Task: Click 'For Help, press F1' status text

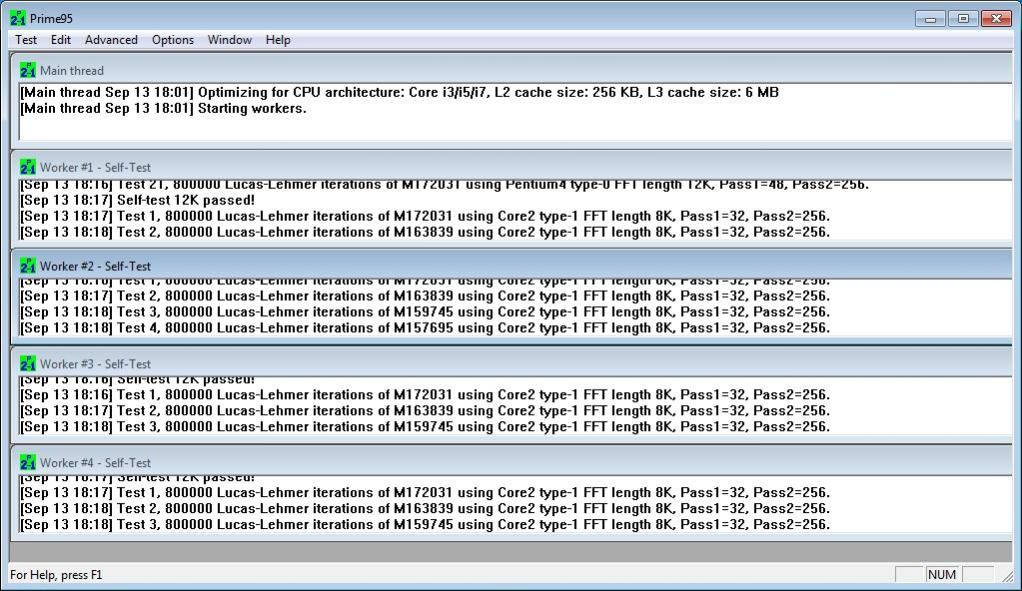Action: click(56, 575)
